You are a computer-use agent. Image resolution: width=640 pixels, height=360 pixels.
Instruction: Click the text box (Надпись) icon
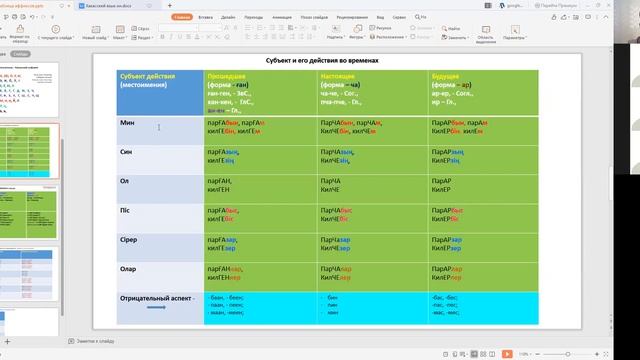[x=336, y=29]
